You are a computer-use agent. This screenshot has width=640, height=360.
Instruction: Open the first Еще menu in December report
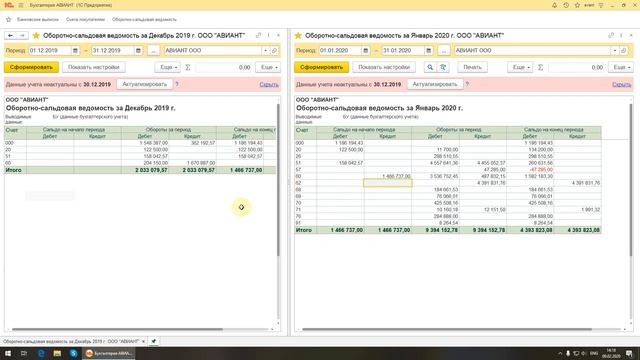click(x=167, y=67)
